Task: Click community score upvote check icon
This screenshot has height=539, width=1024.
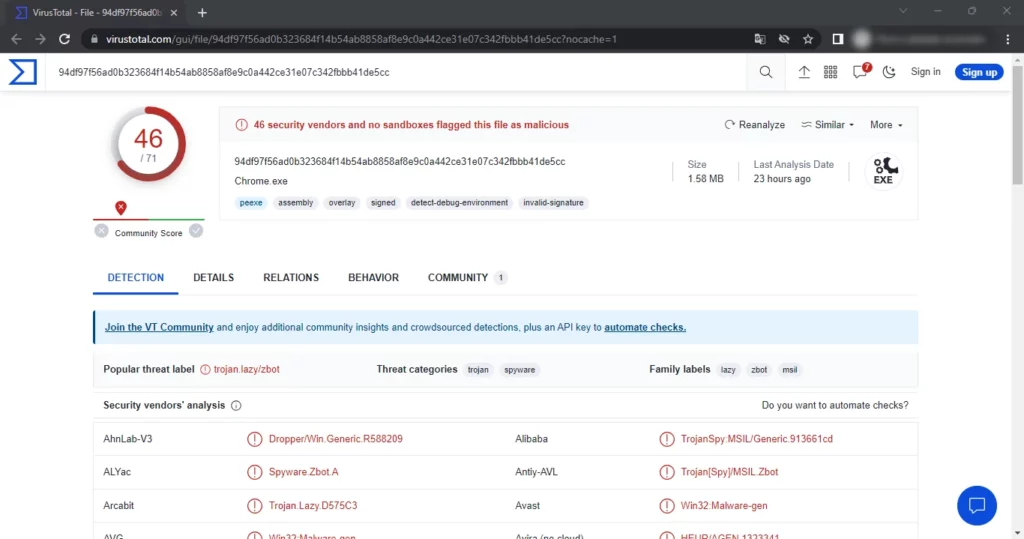Action: (x=196, y=231)
